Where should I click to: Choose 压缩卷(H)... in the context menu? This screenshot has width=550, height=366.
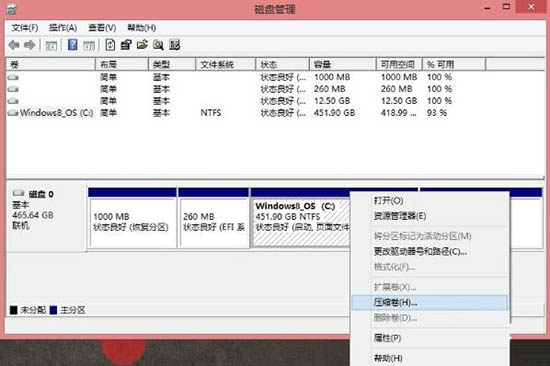click(x=430, y=302)
